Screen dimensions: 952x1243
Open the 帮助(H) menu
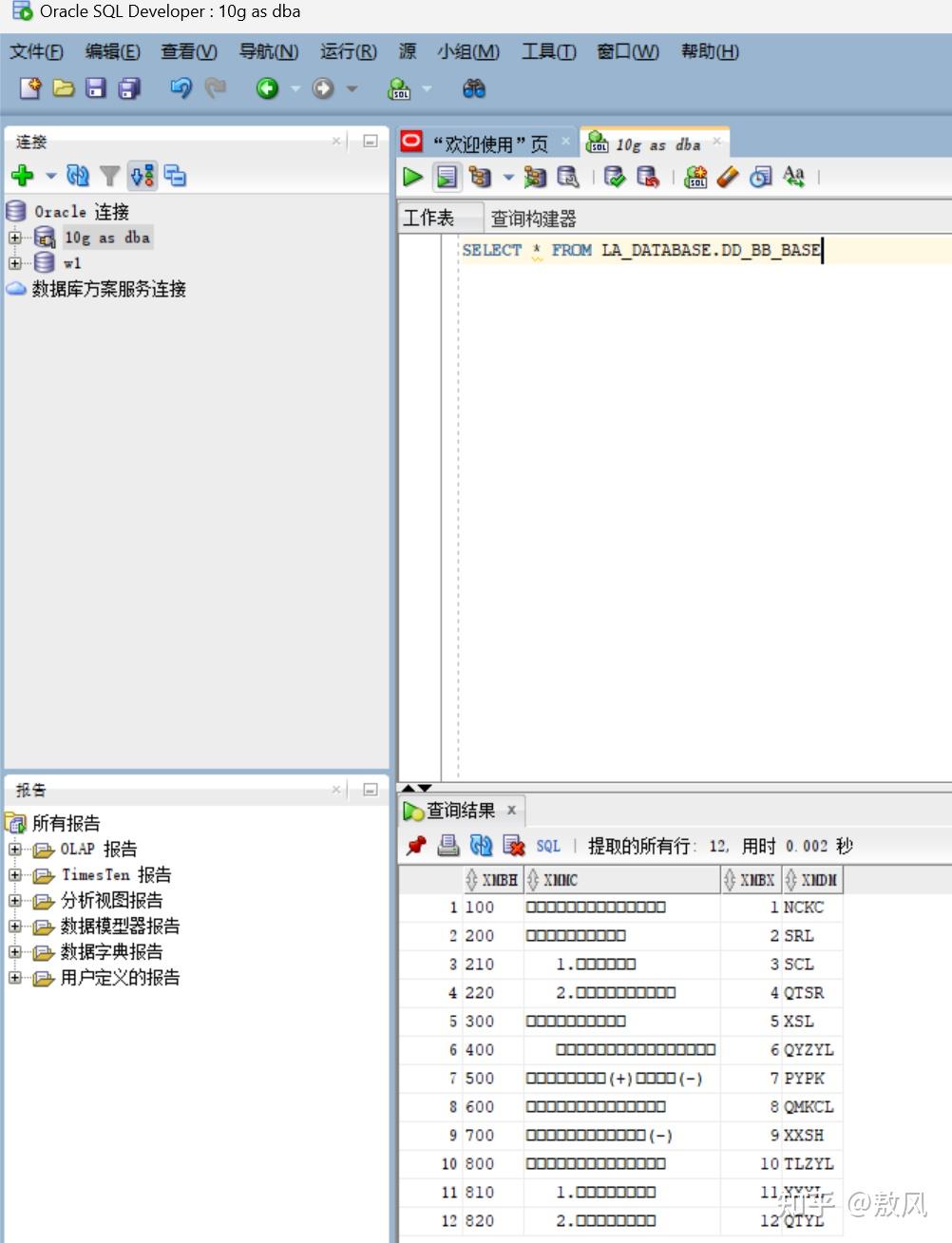[x=710, y=51]
